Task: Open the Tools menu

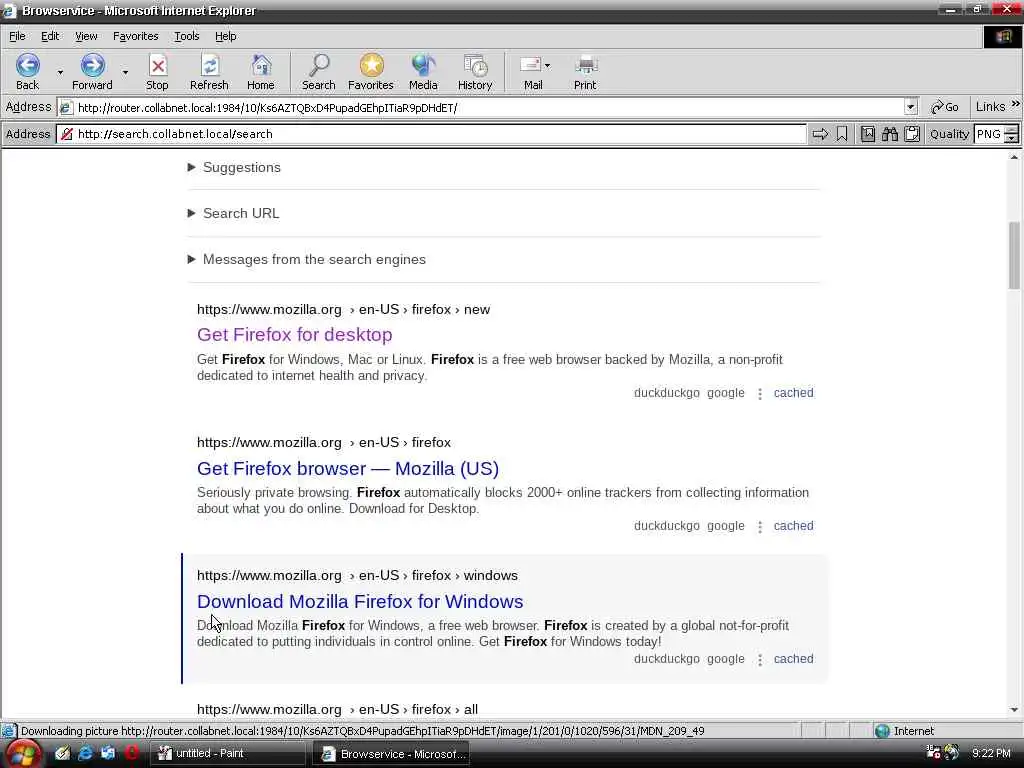Action: click(186, 36)
